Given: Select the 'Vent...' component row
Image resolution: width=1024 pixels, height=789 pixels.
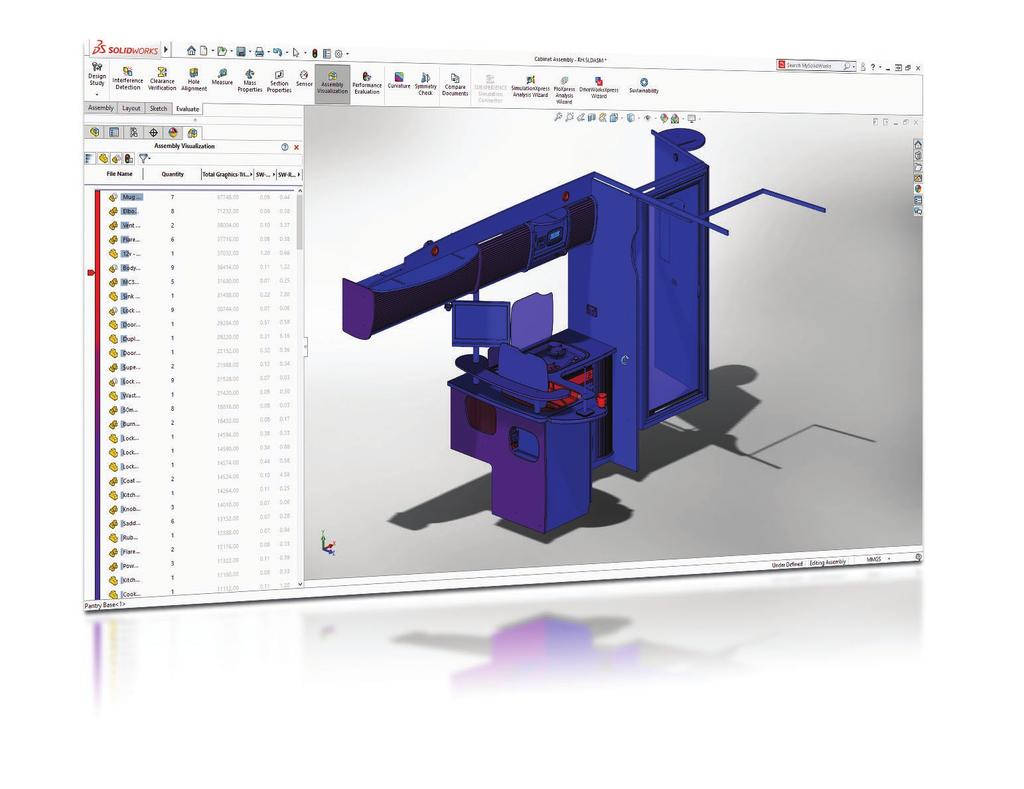Looking at the screenshot, I should (x=199, y=225).
